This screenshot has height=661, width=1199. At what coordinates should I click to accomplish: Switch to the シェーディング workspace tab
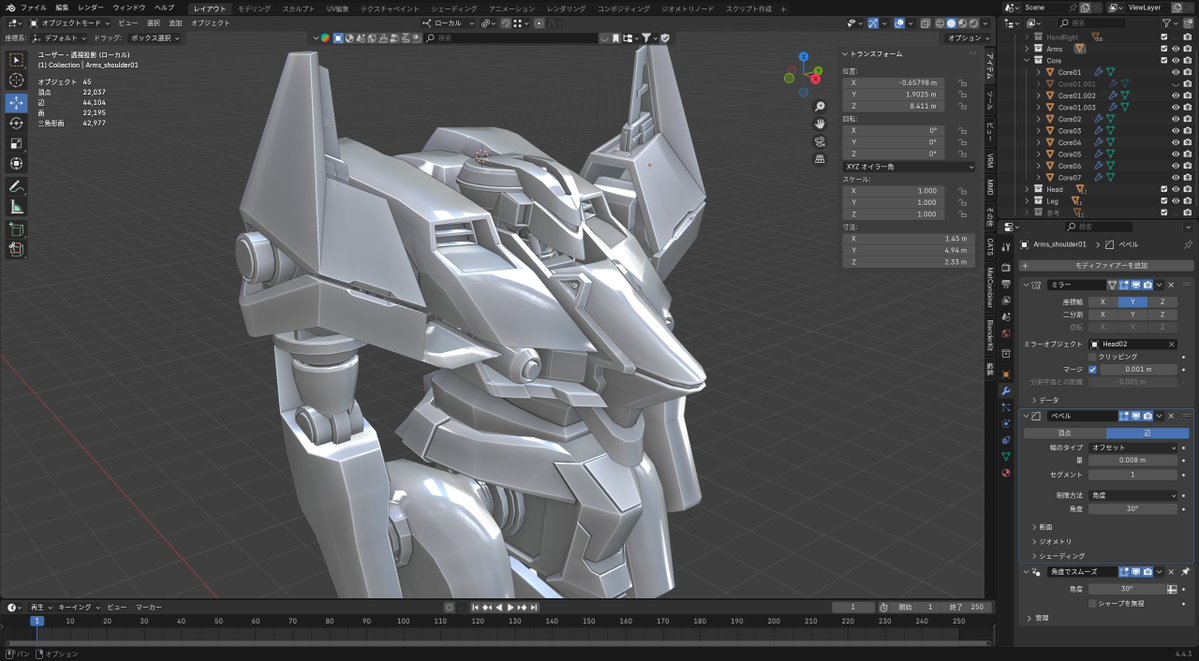(453, 8)
